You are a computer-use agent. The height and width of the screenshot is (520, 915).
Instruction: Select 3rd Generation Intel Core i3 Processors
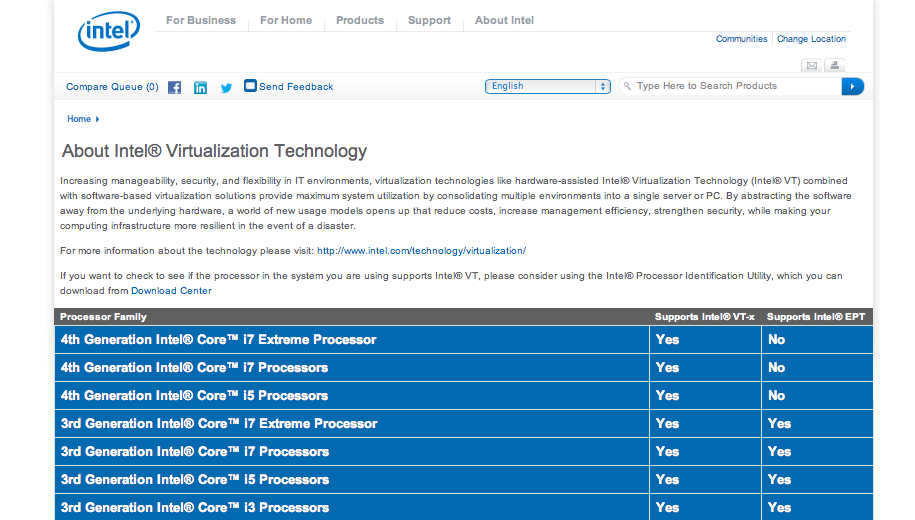click(195, 508)
